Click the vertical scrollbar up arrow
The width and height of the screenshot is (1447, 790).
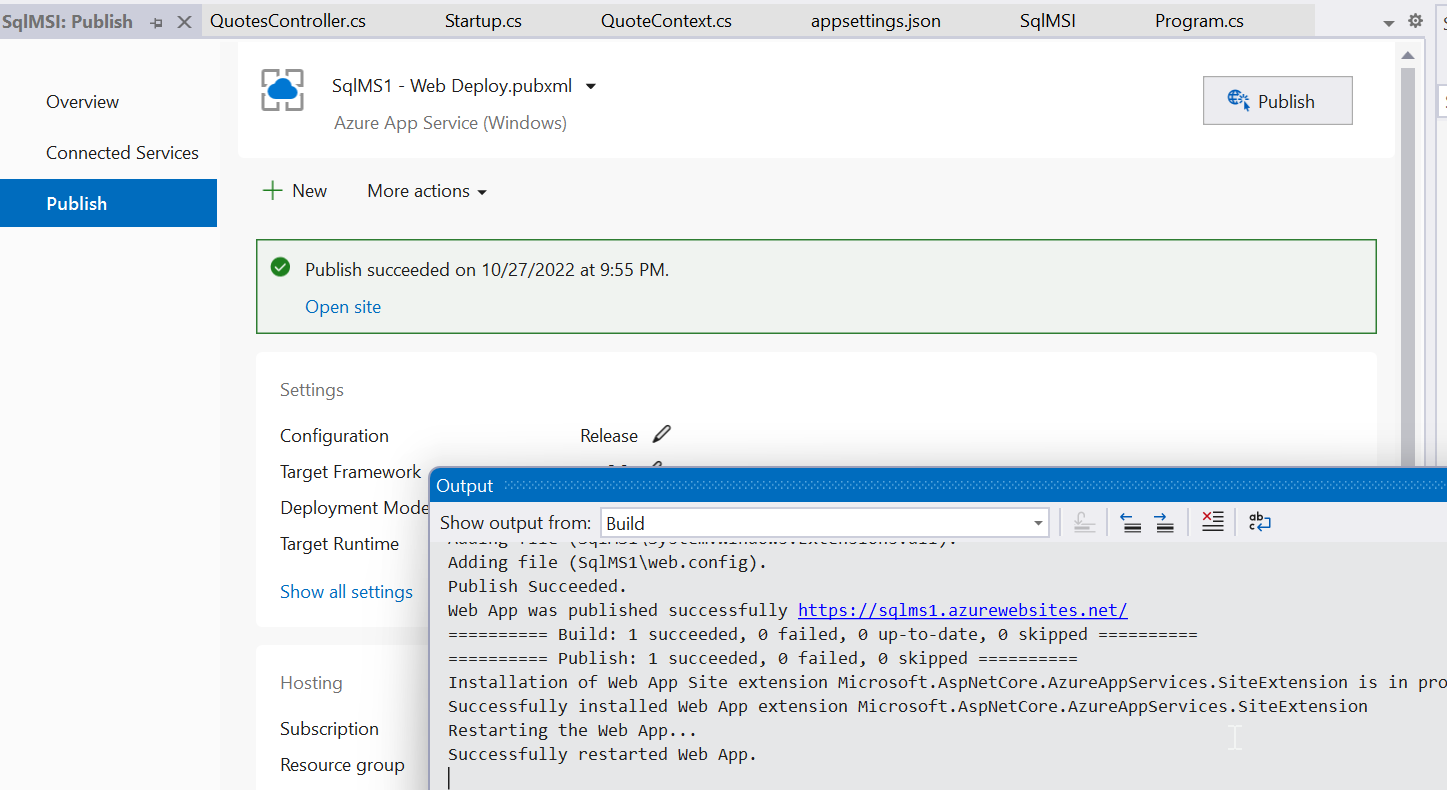1408,55
